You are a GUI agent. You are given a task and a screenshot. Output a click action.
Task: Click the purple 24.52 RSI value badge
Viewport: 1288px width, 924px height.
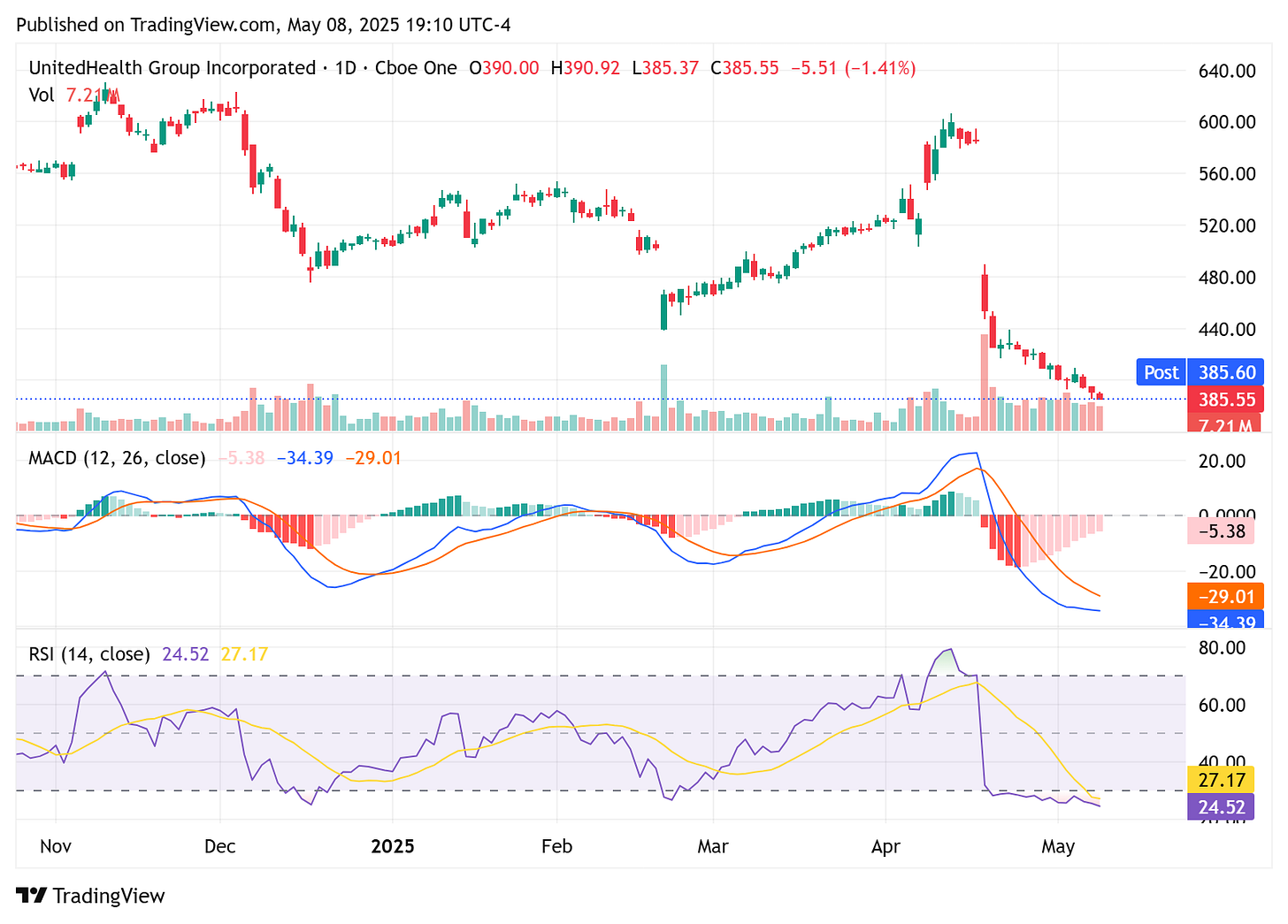(x=1221, y=807)
